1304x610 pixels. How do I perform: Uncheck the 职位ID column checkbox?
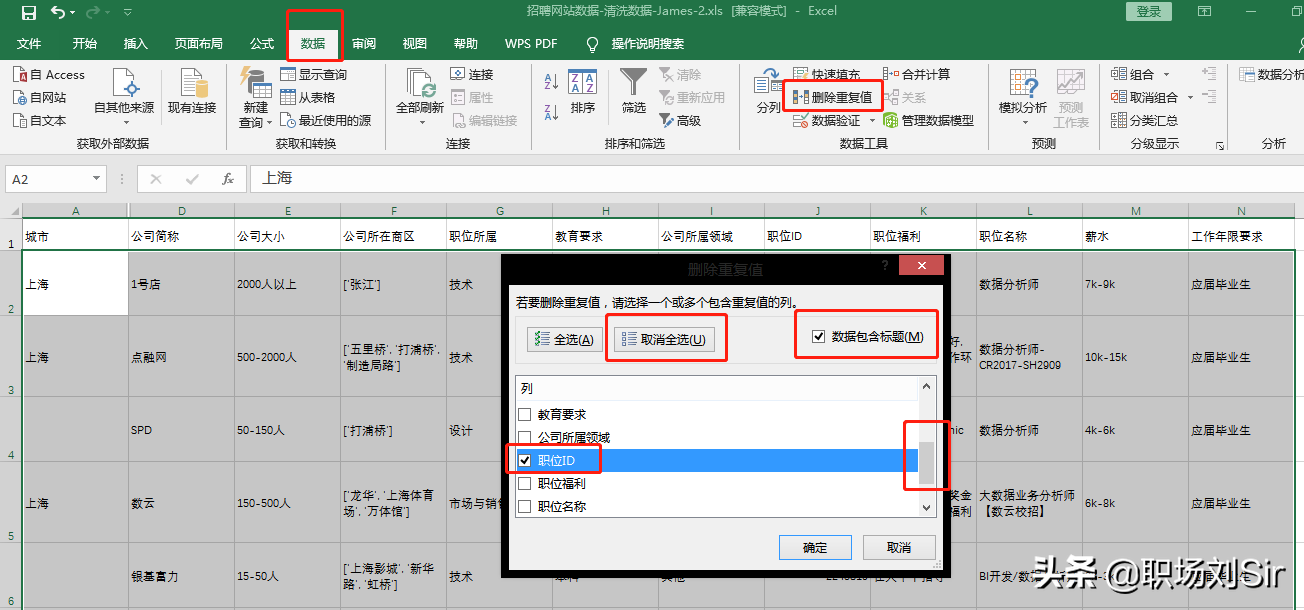tap(524, 460)
